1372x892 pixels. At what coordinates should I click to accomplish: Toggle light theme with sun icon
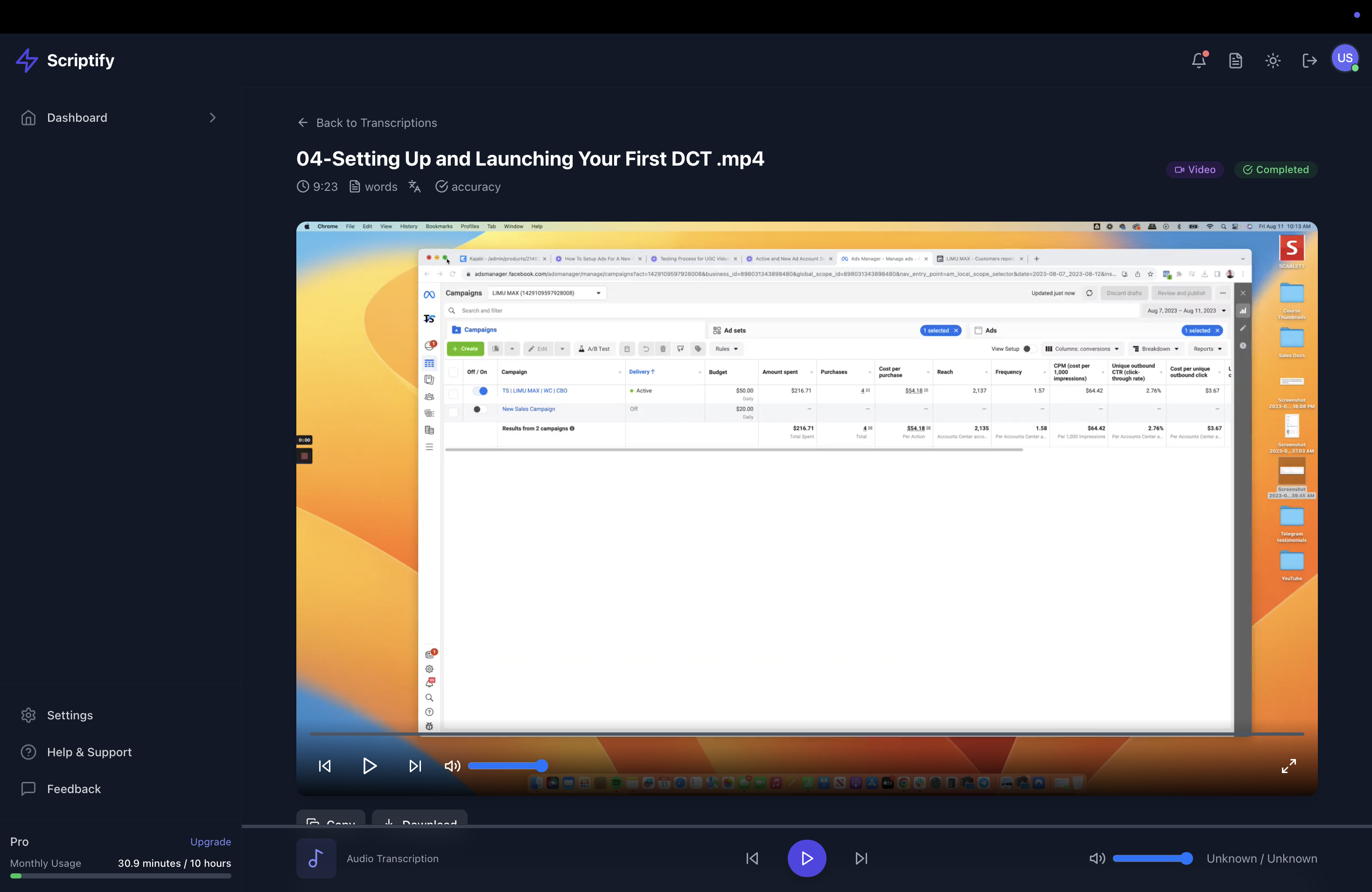click(1273, 61)
